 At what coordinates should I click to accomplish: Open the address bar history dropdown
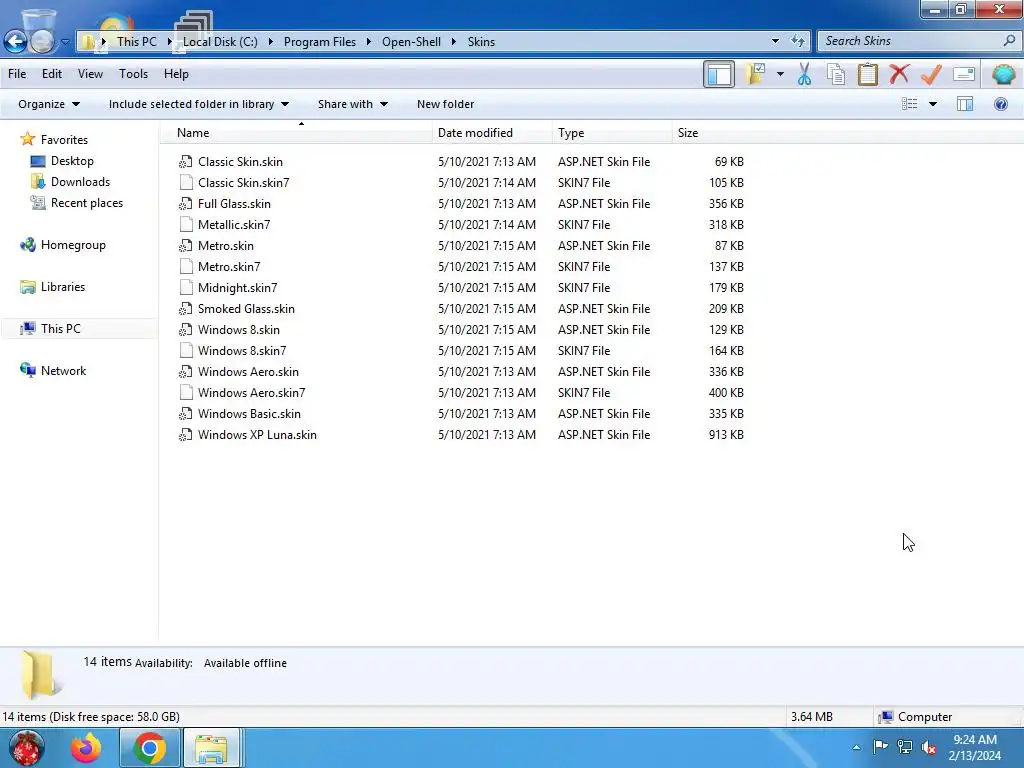point(775,41)
